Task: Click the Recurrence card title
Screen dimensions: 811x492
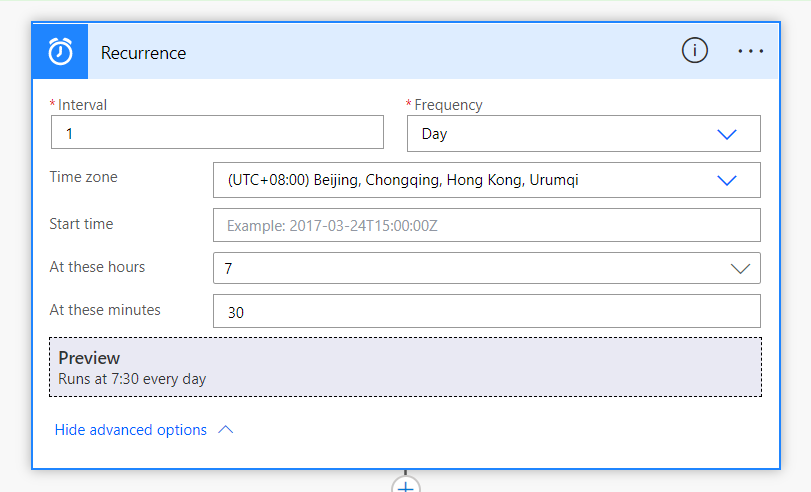Action: pos(143,53)
